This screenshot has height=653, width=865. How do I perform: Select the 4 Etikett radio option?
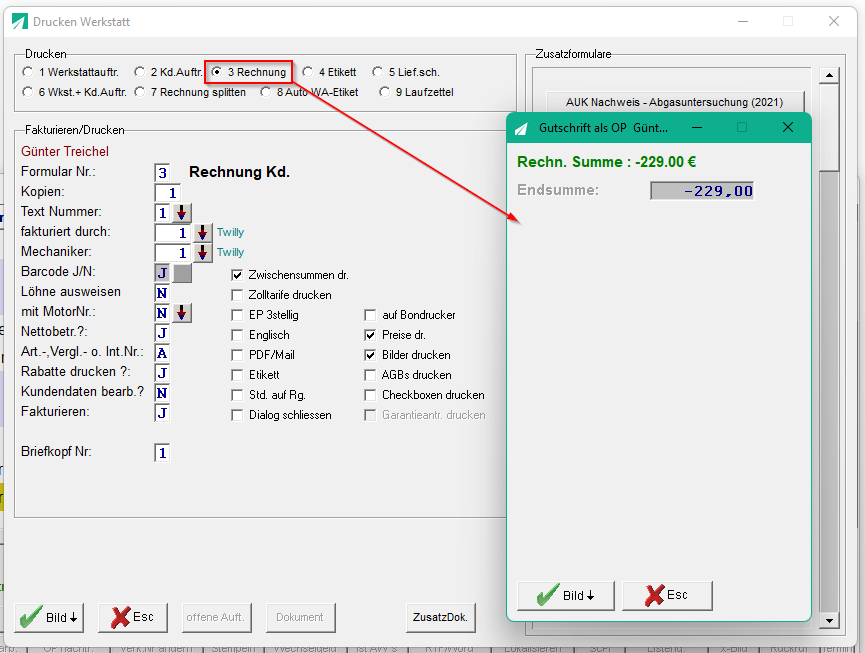pyautogui.click(x=308, y=72)
